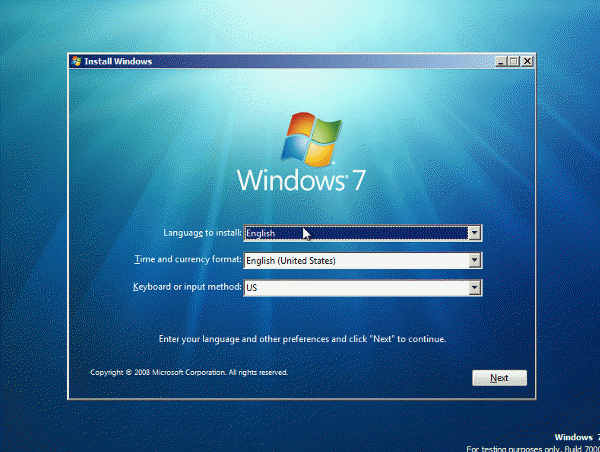This screenshot has height=452, width=600.
Task: Expand the Time and currency format arrow
Action: pyautogui.click(x=474, y=260)
